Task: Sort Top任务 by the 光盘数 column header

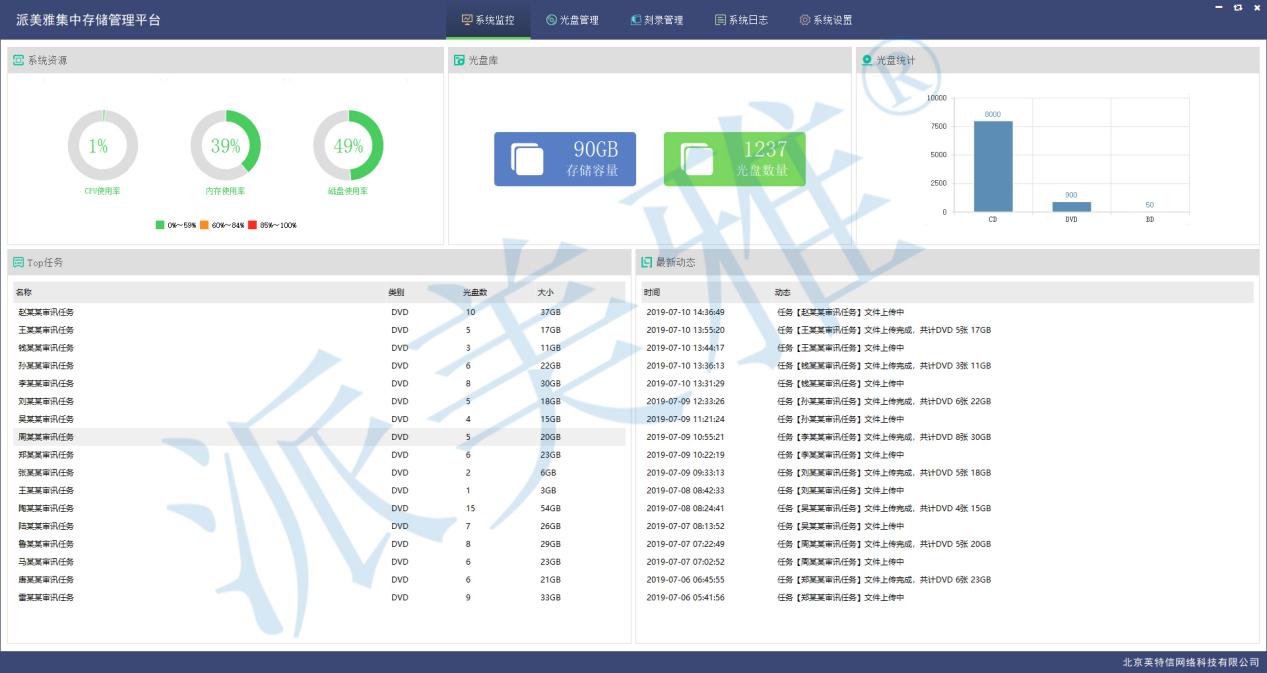Action: 475,292
